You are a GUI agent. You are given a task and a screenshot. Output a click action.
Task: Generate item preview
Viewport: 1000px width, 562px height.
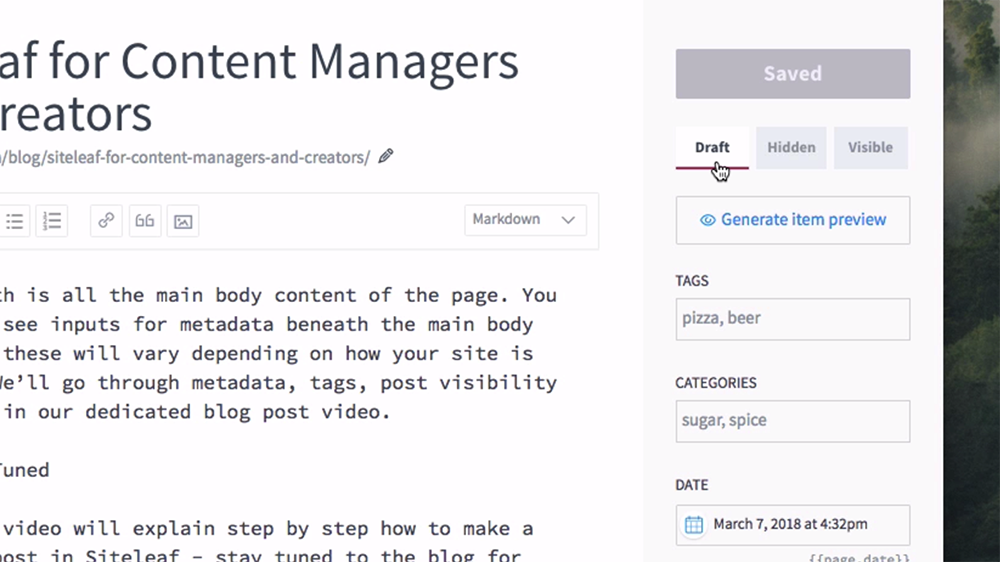793,220
